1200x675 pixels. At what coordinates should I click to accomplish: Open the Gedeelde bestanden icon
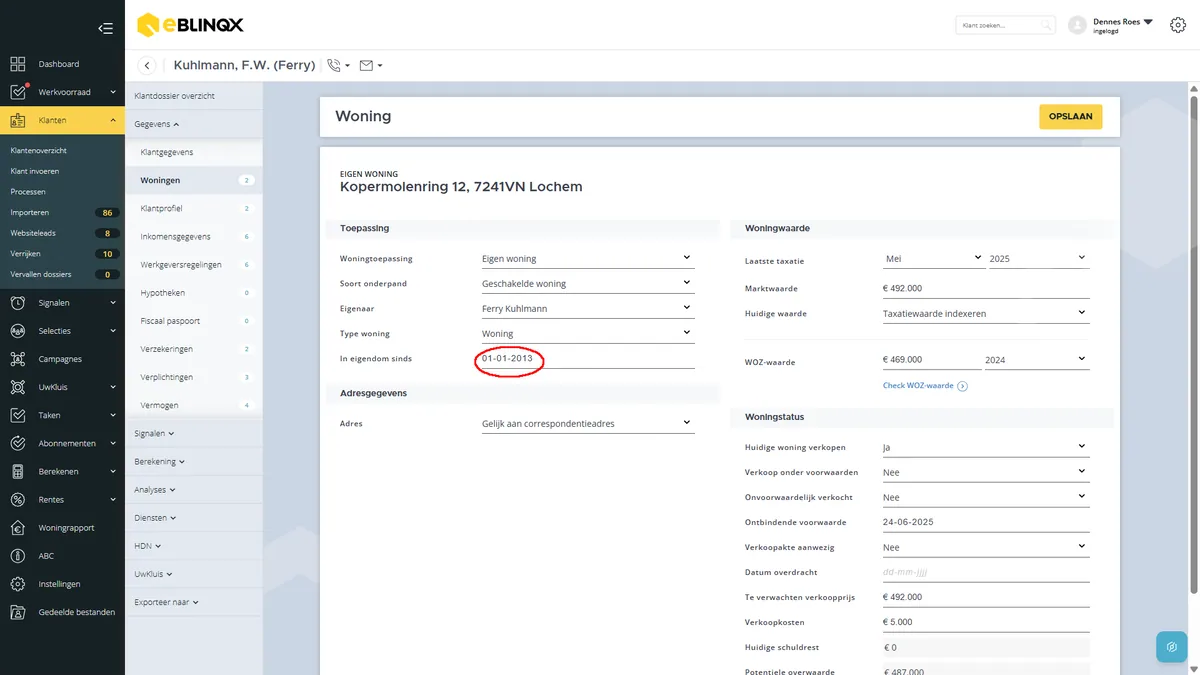tap(18, 612)
